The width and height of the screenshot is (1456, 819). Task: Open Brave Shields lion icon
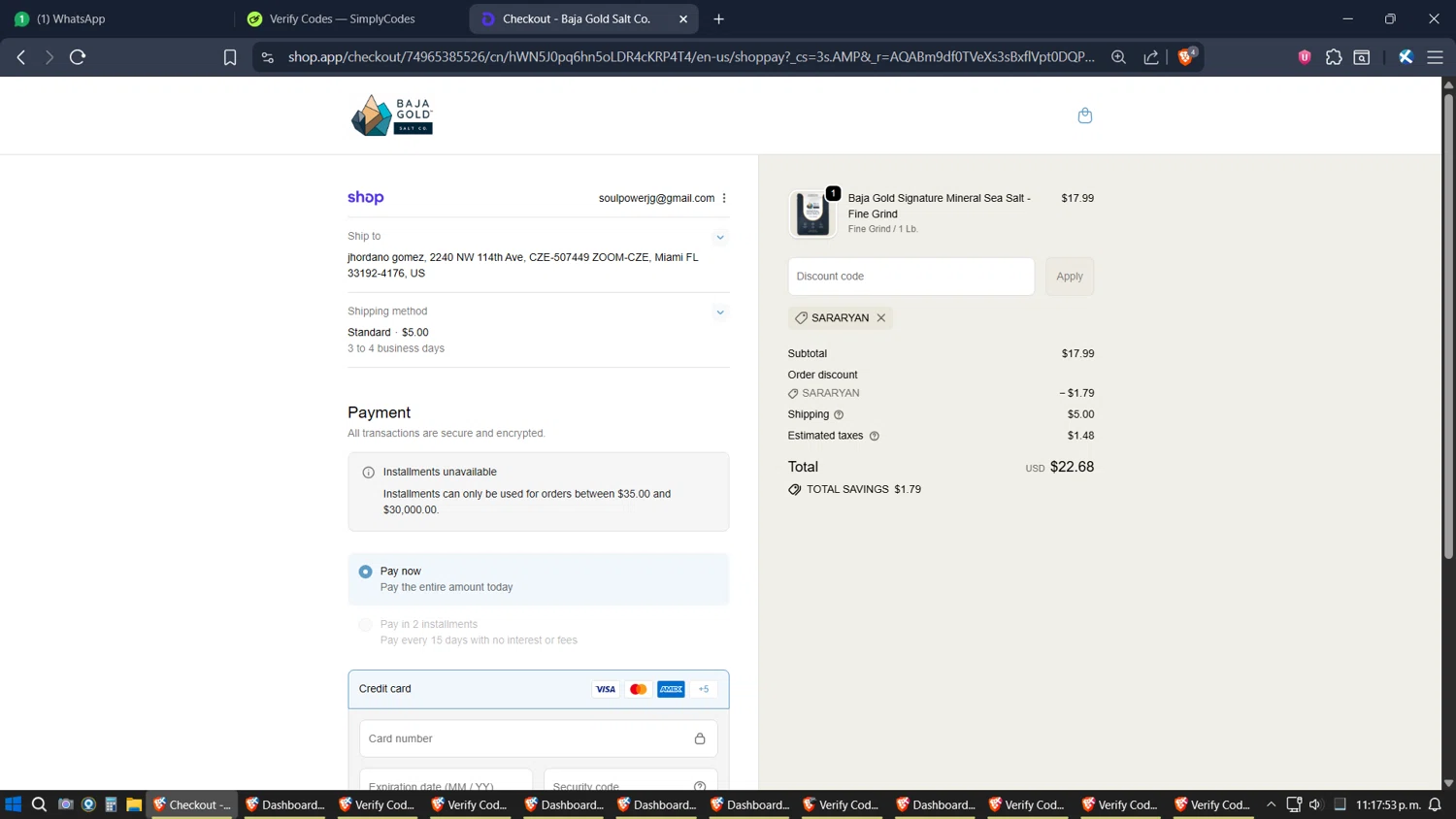[1185, 57]
